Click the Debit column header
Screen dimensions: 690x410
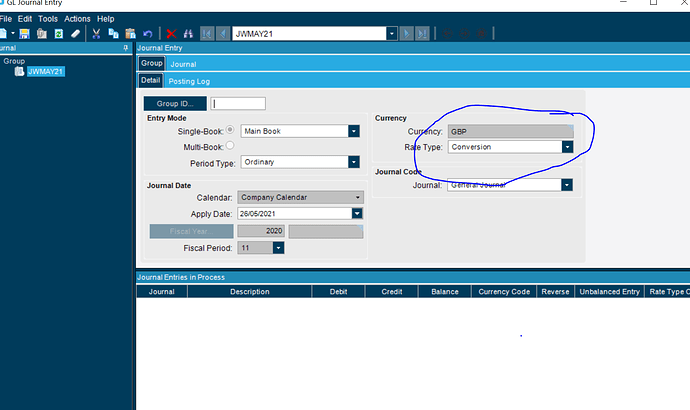pyautogui.click(x=338, y=292)
